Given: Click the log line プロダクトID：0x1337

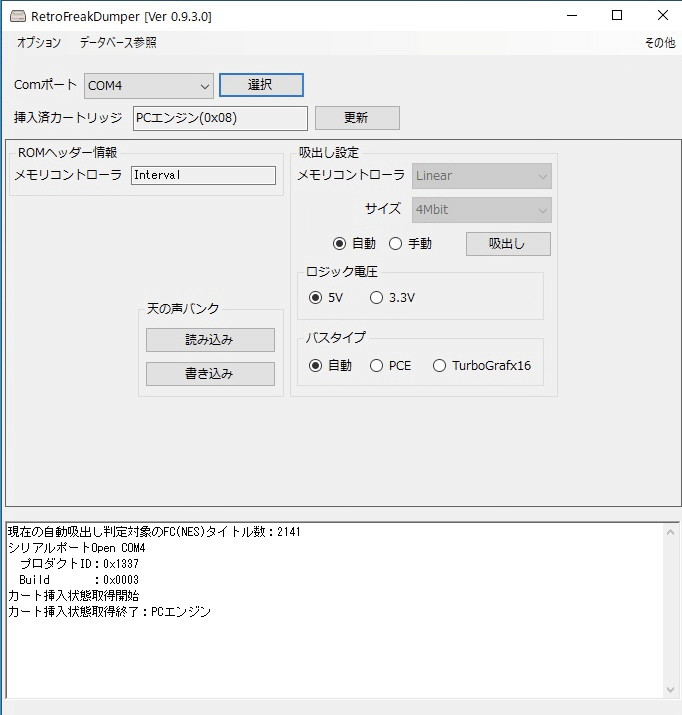Looking at the screenshot, I should (79, 564).
